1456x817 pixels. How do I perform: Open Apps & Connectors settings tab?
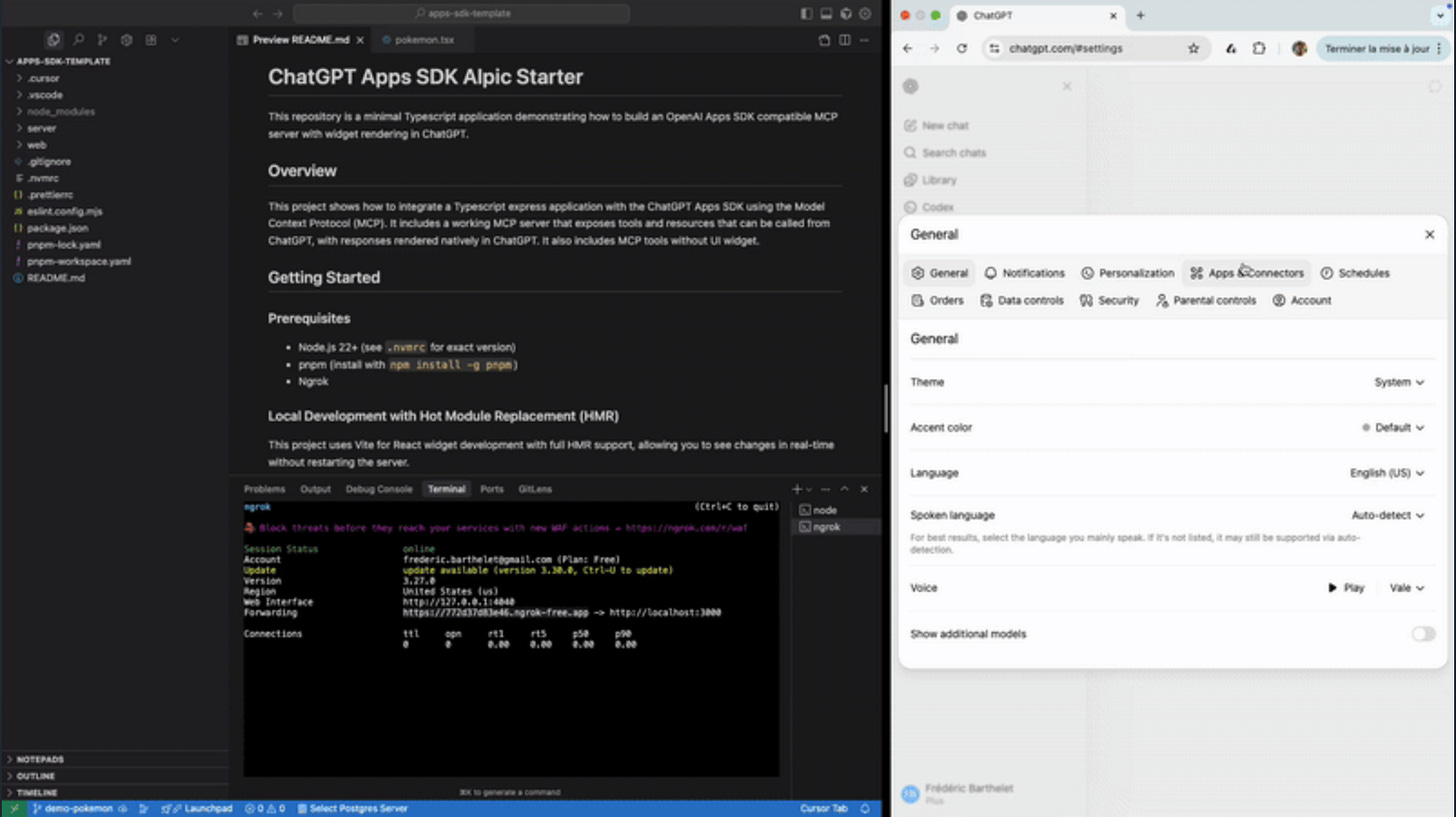coord(1247,273)
